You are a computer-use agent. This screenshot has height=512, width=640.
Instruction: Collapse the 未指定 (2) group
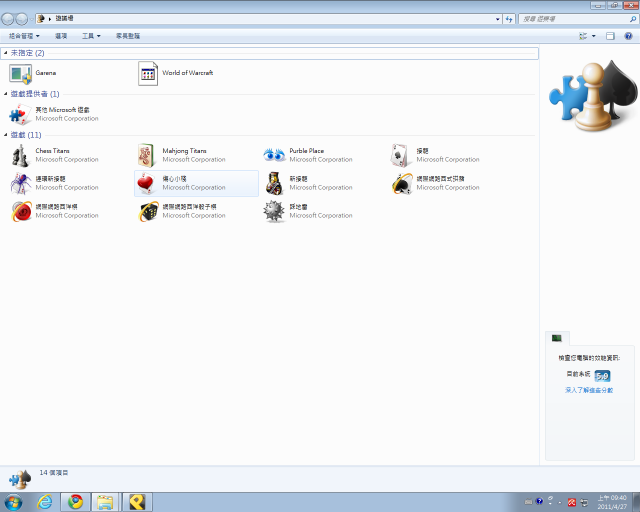[6, 53]
